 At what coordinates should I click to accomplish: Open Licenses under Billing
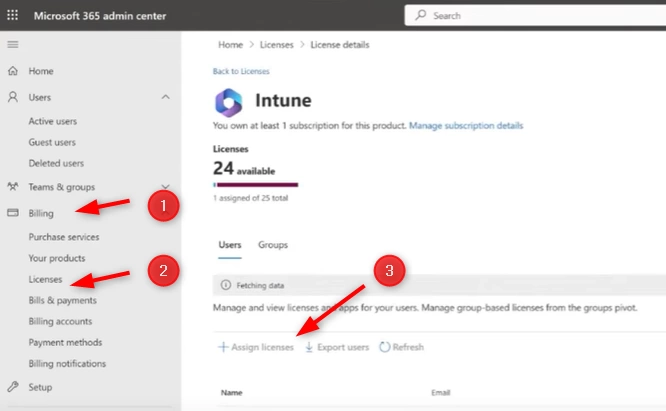[x=45, y=279]
